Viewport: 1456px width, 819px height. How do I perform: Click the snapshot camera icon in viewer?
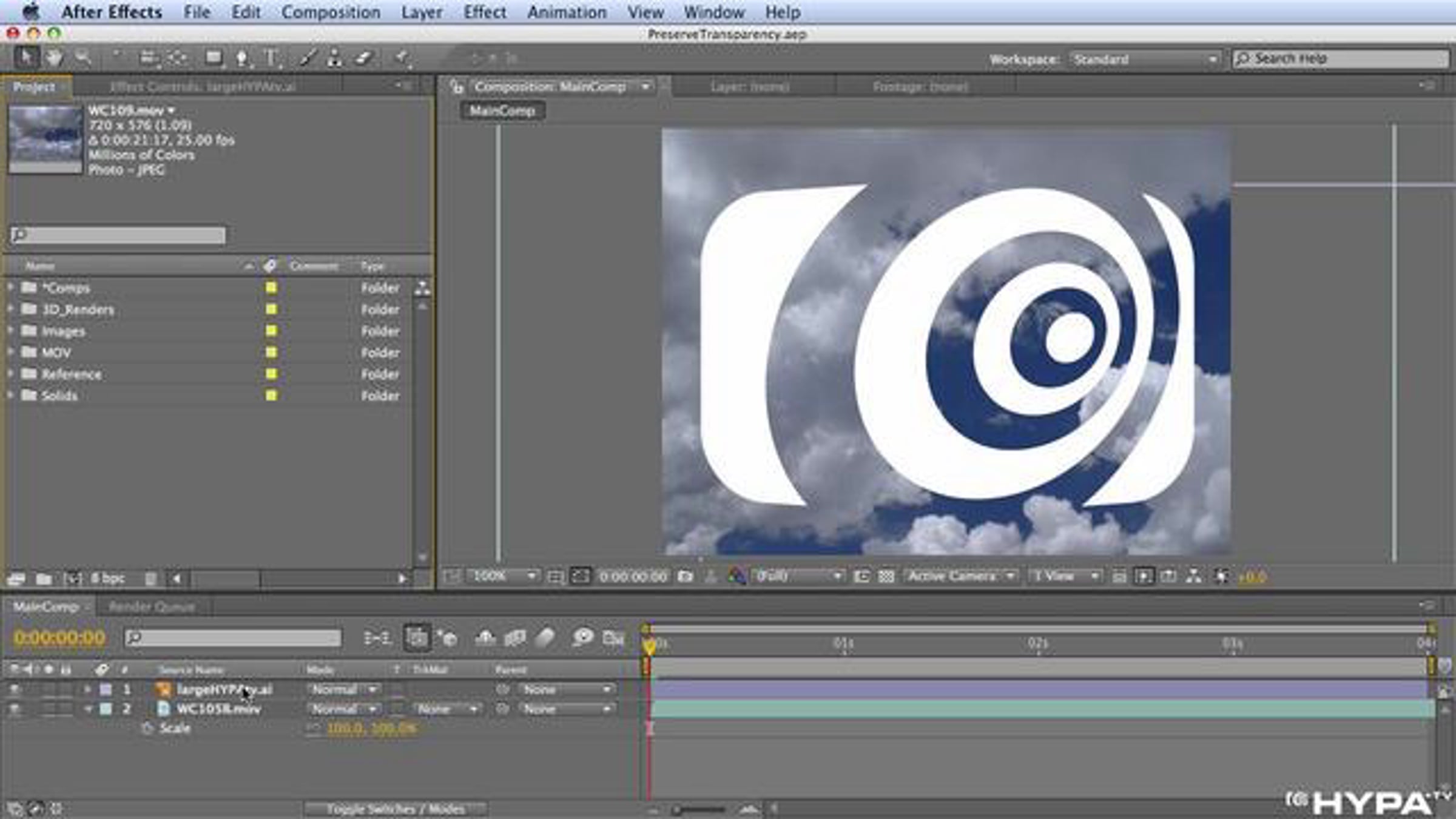[x=686, y=576]
